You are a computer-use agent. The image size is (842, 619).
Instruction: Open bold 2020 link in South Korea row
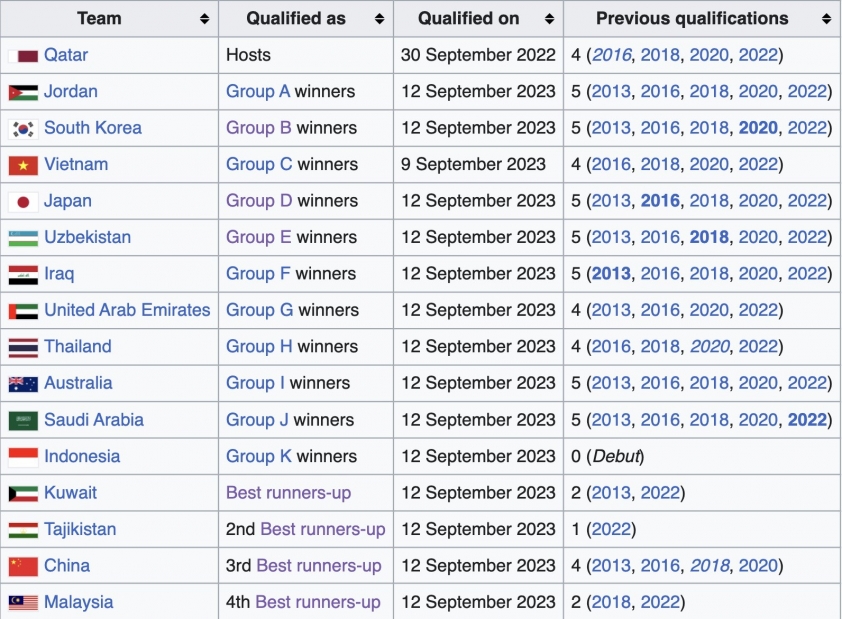click(758, 128)
